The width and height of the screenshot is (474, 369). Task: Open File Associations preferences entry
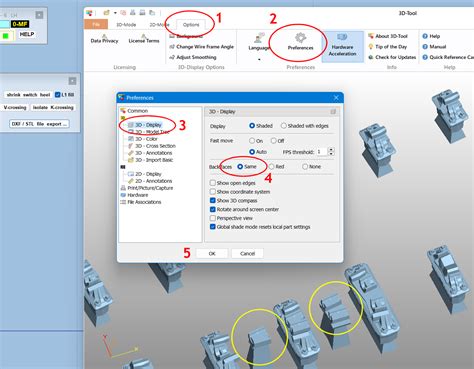pyautogui.click(x=141, y=202)
